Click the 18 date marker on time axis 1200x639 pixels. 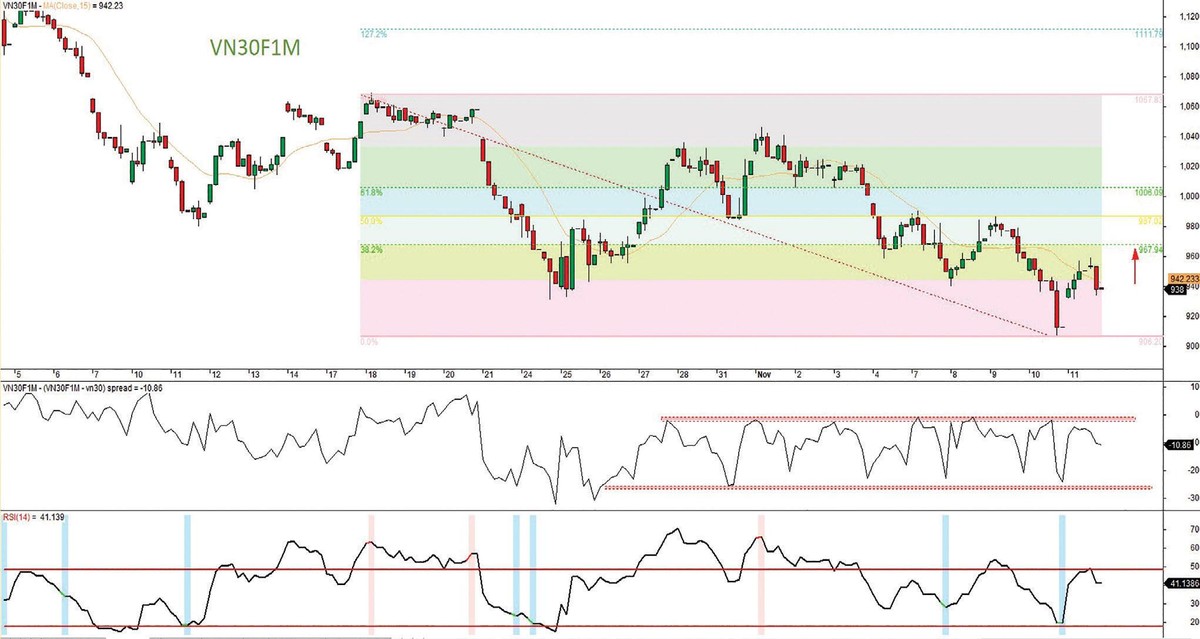pyautogui.click(x=370, y=373)
